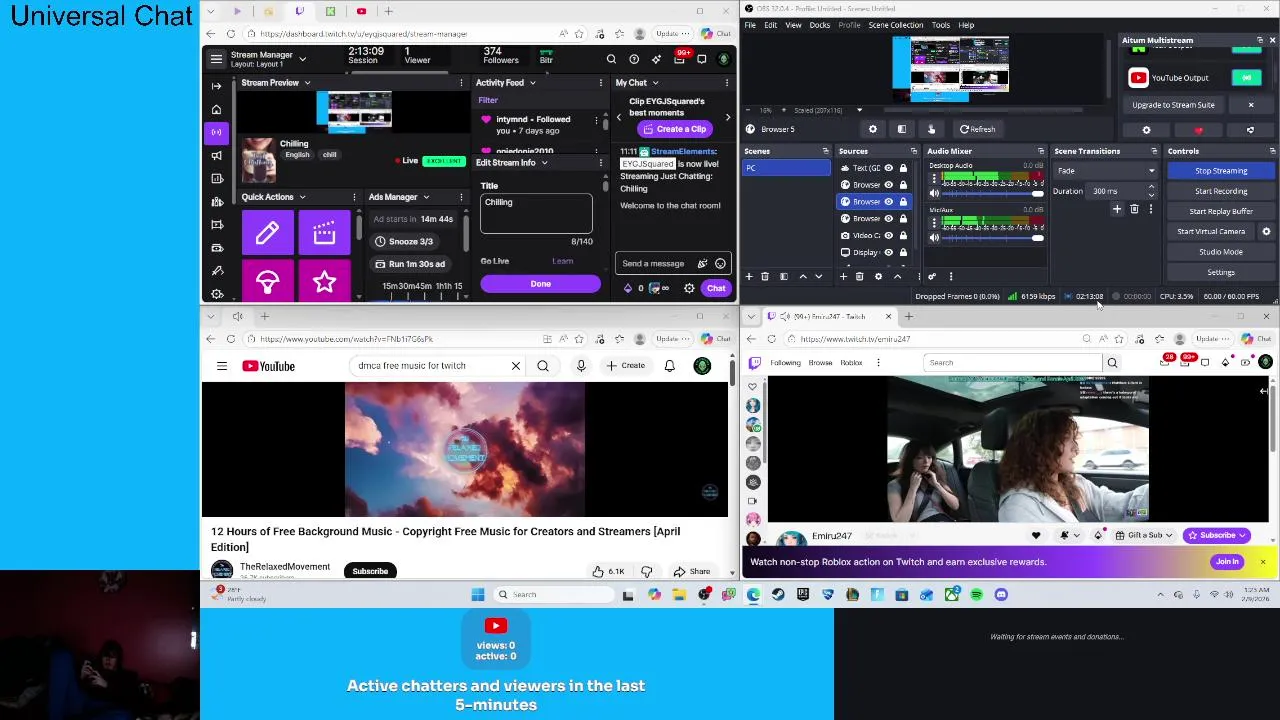Toggle visibility of Video Capture source
Viewport: 1280px width, 720px height.
point(888,236)
